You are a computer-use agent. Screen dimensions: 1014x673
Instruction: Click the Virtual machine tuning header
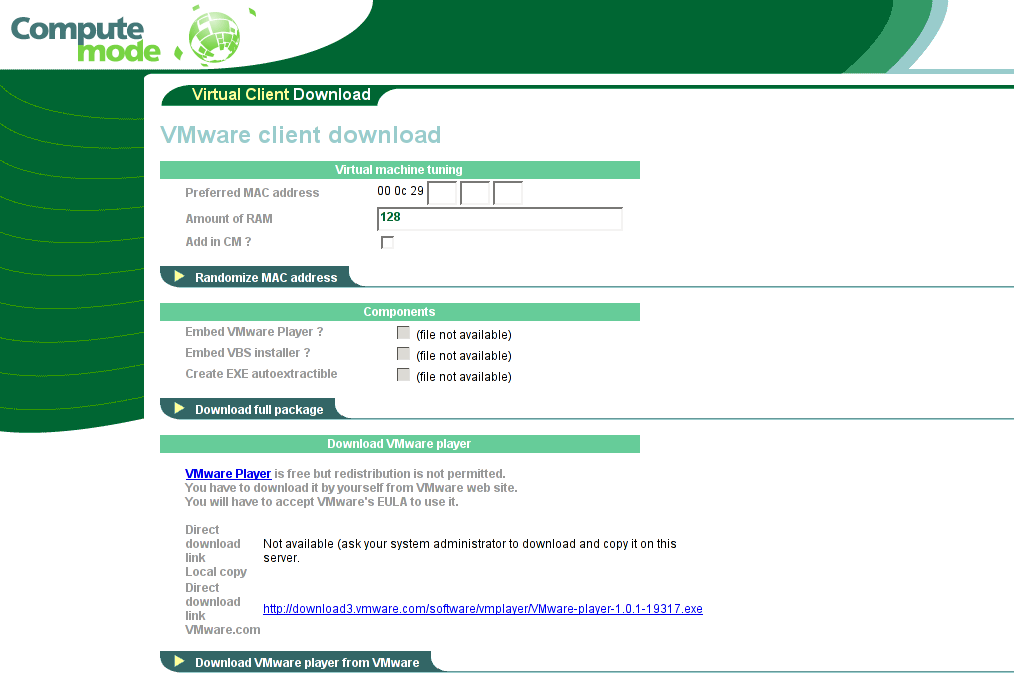(400, 170)
